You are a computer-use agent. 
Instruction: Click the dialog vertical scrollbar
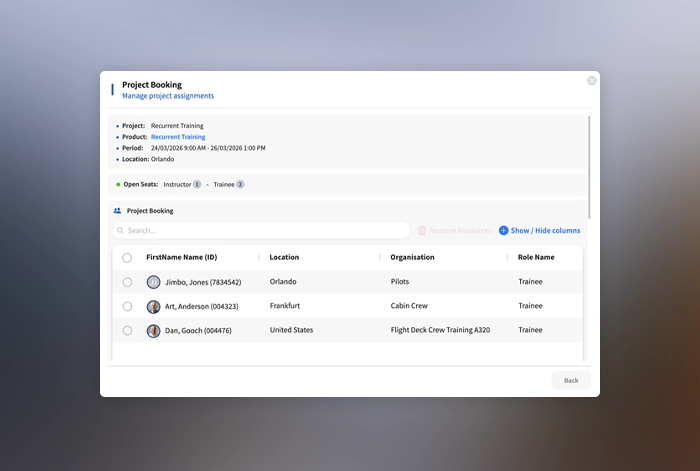coord(589,167)
